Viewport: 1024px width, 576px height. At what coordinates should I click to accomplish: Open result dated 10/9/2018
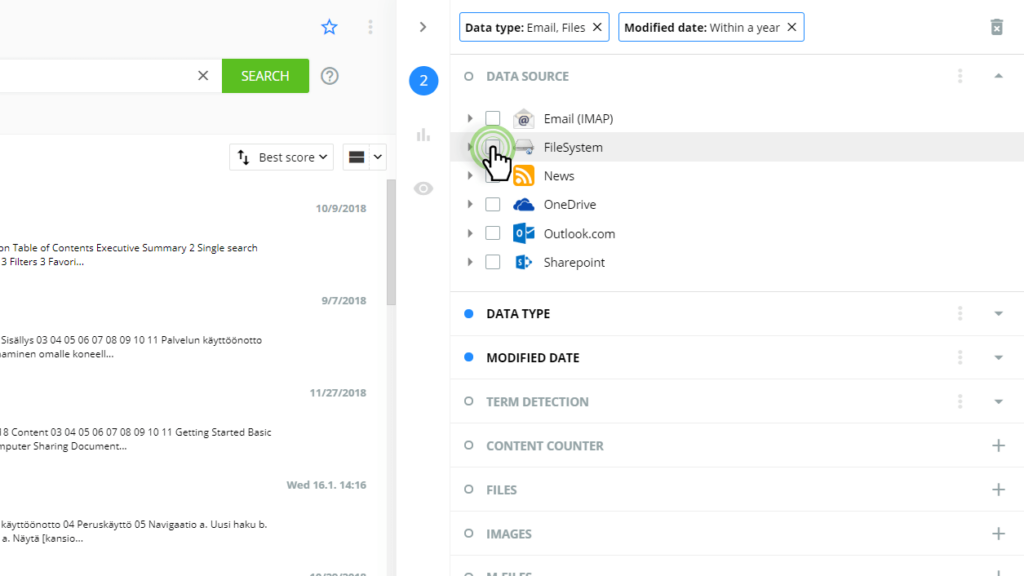coord(183,235)
